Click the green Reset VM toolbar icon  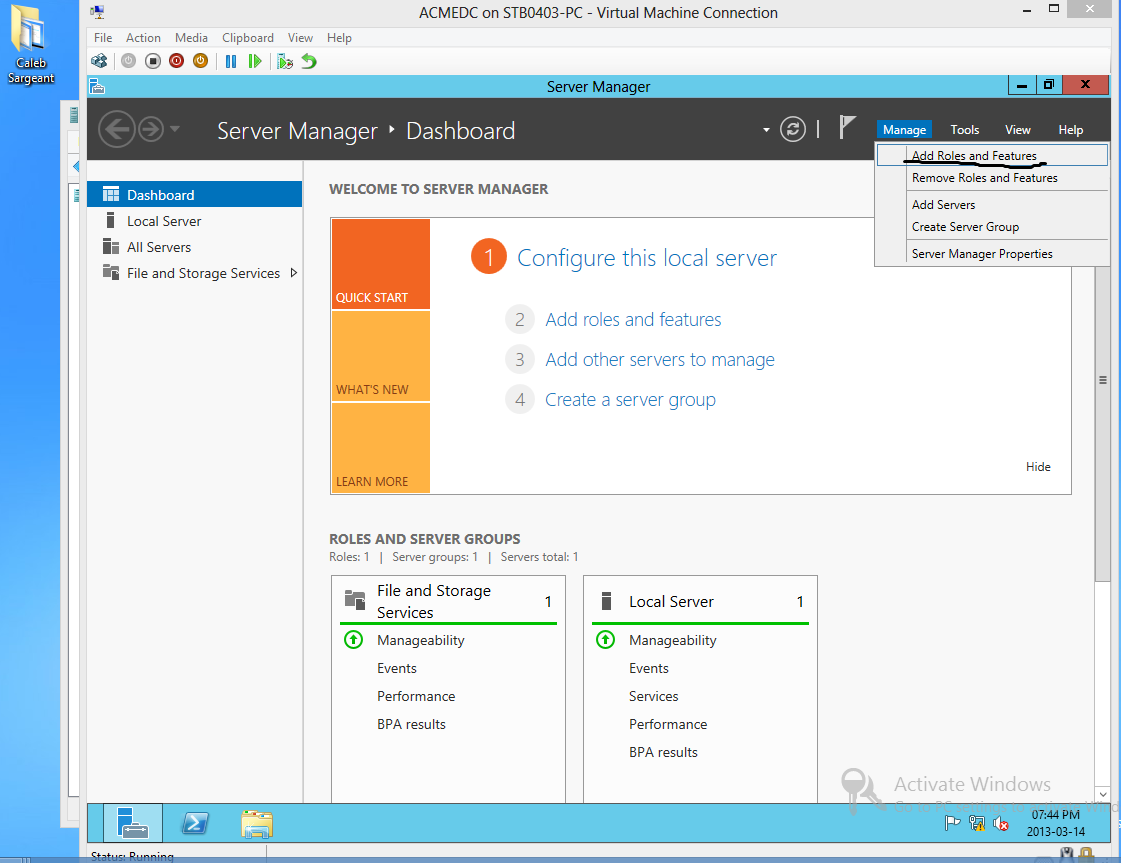tap(255, 61)
